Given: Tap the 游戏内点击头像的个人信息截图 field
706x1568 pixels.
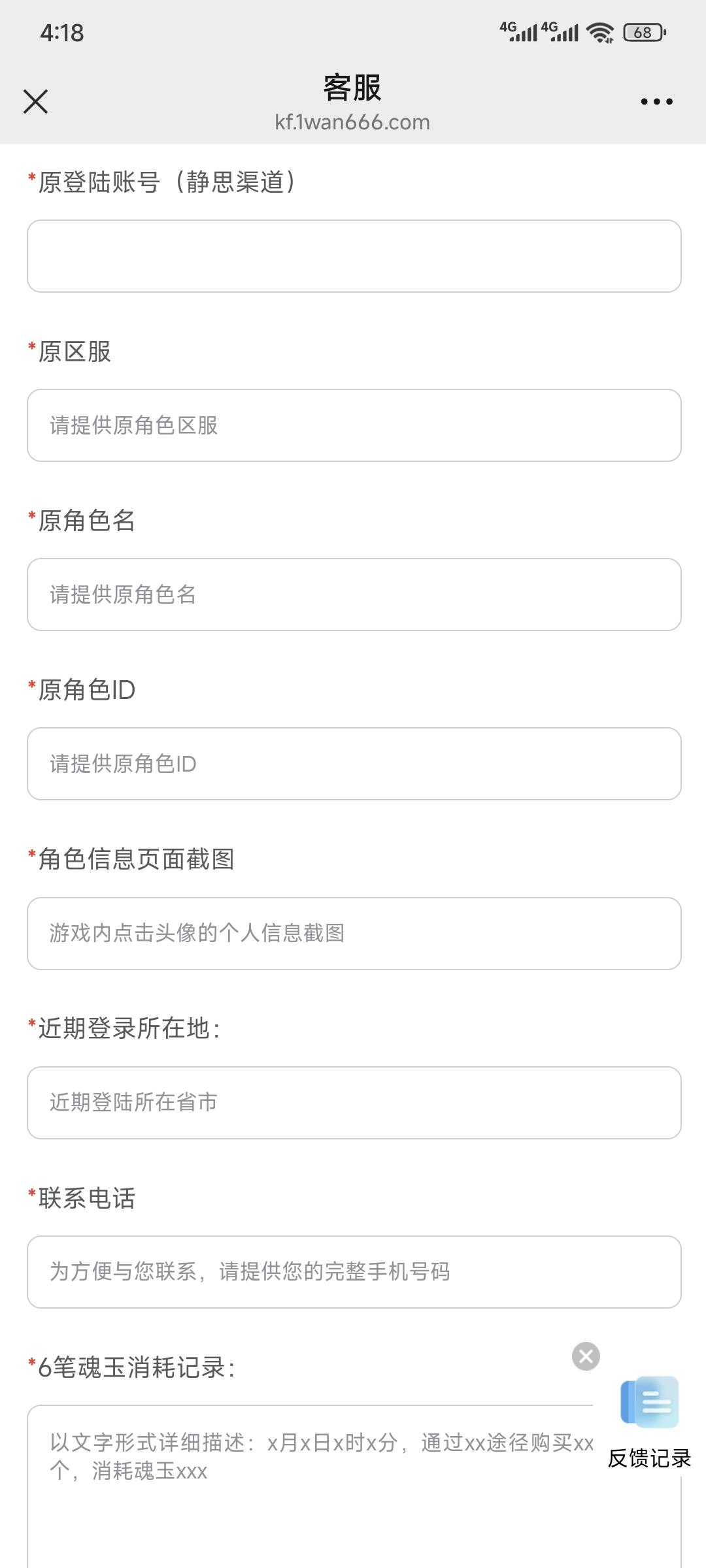Looking at the screenshot, I should pos(354,934).
